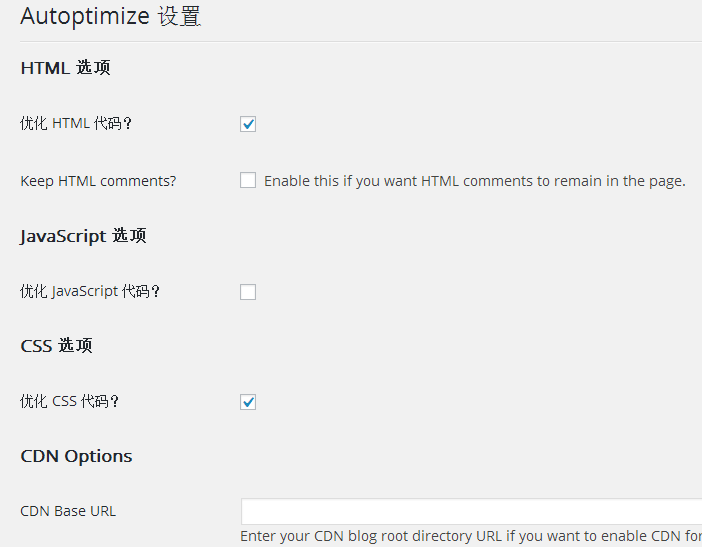Click the 优化 HTML 代码 label text
Image resolution: width=702 pixels, height=547 pixels.
[77, 124]
